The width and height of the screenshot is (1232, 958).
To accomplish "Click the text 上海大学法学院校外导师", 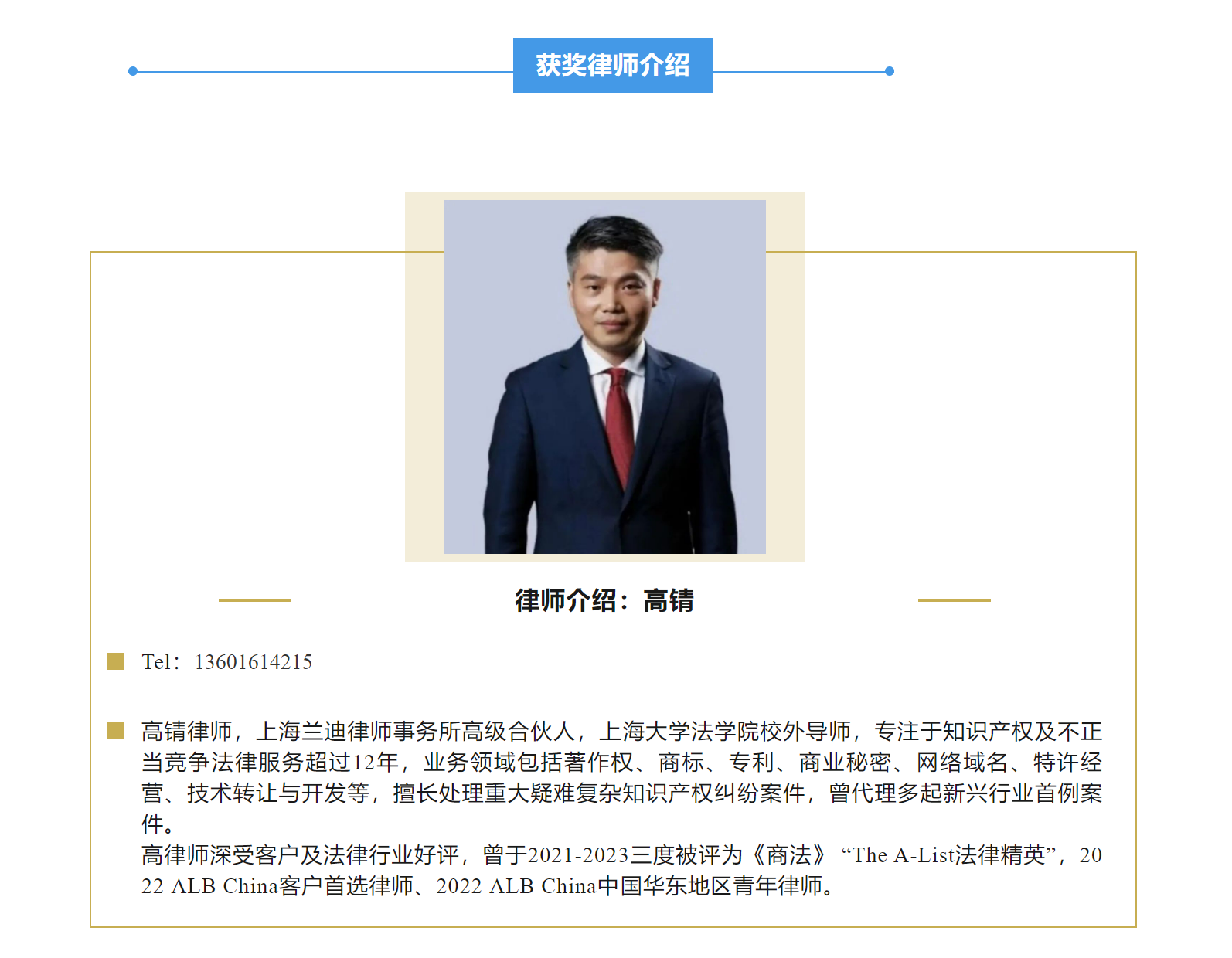I will (x=725, y=731).
